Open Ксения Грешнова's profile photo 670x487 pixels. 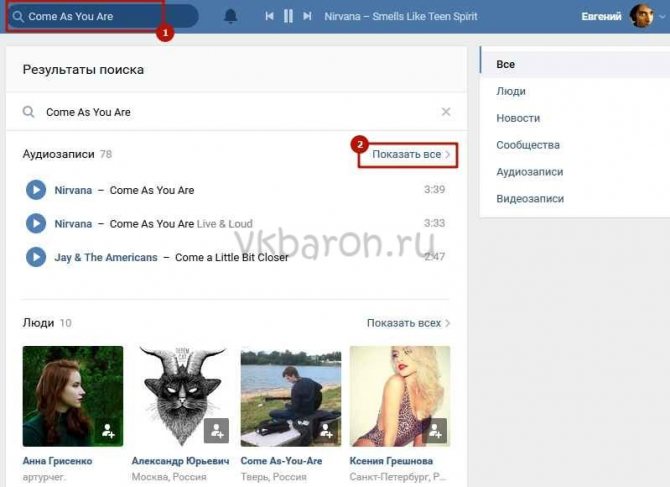[x=400, y=396]
